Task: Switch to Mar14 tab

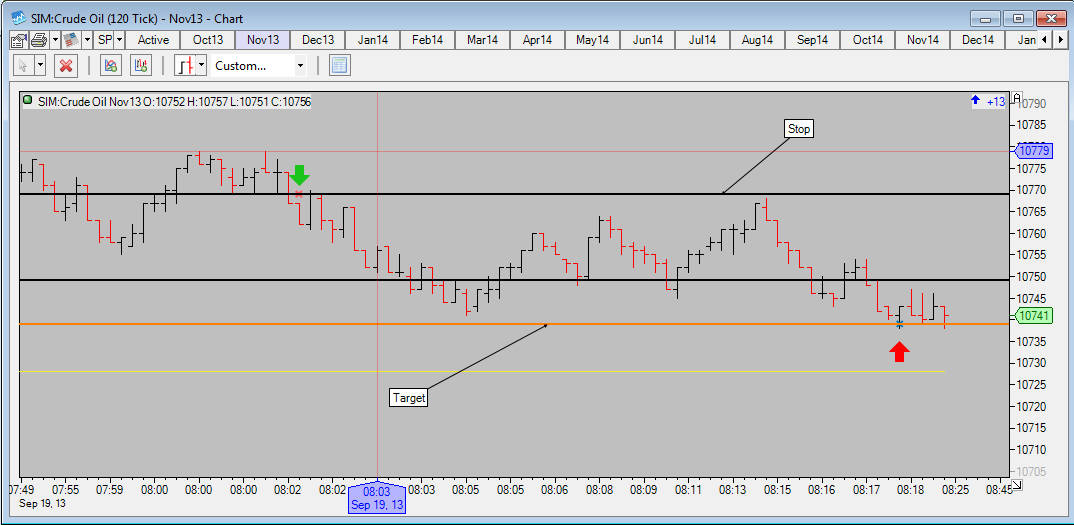Action: [482, 40]
